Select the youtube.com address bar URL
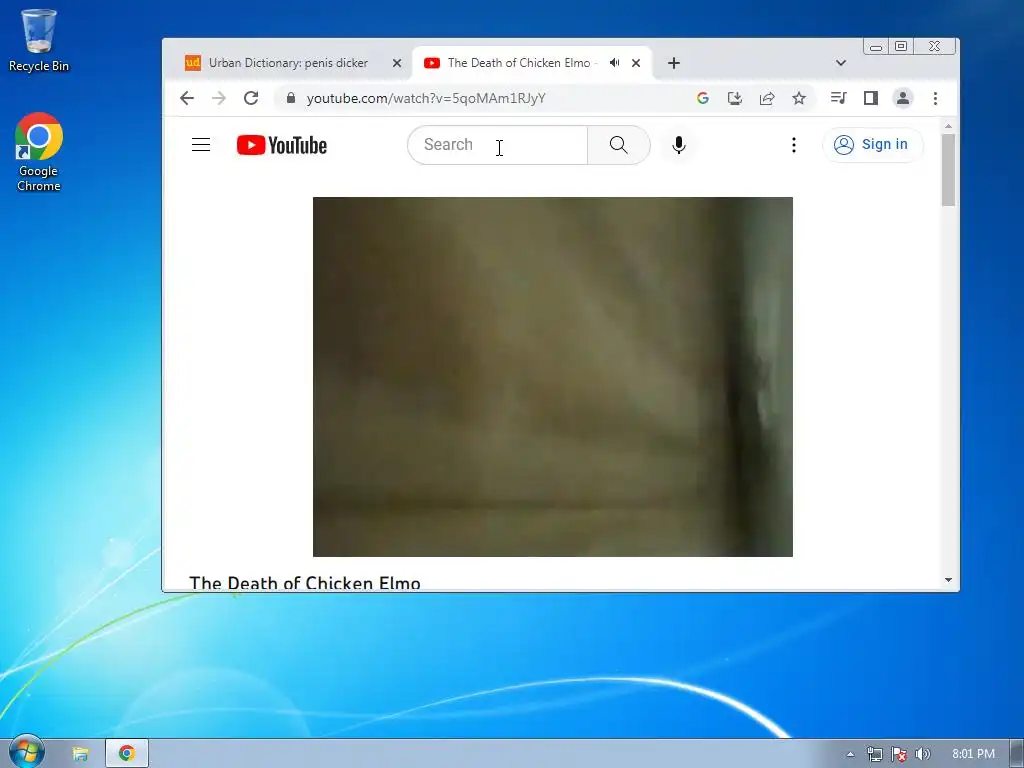1024x768 pixels. (426, 98)
